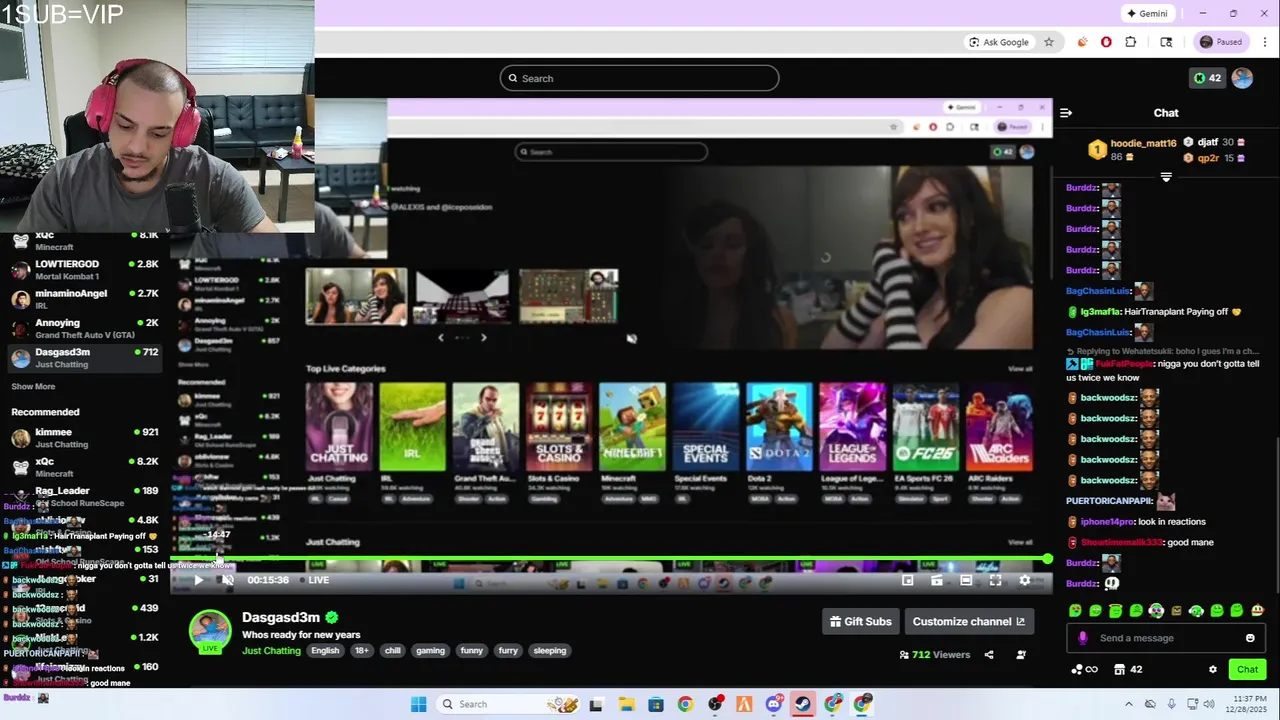Click the top search field
1280x720 pixels.
pos(639,78)
